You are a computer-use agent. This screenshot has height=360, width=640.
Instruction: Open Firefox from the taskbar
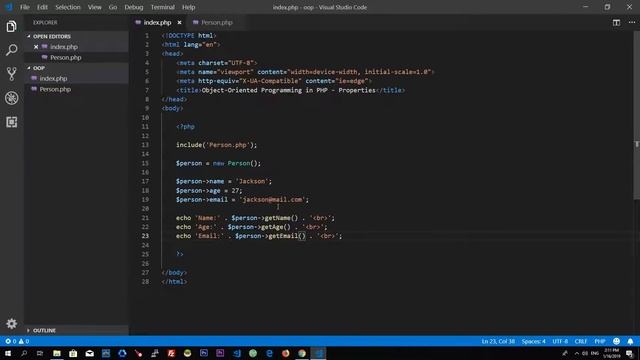pos(285,353)
